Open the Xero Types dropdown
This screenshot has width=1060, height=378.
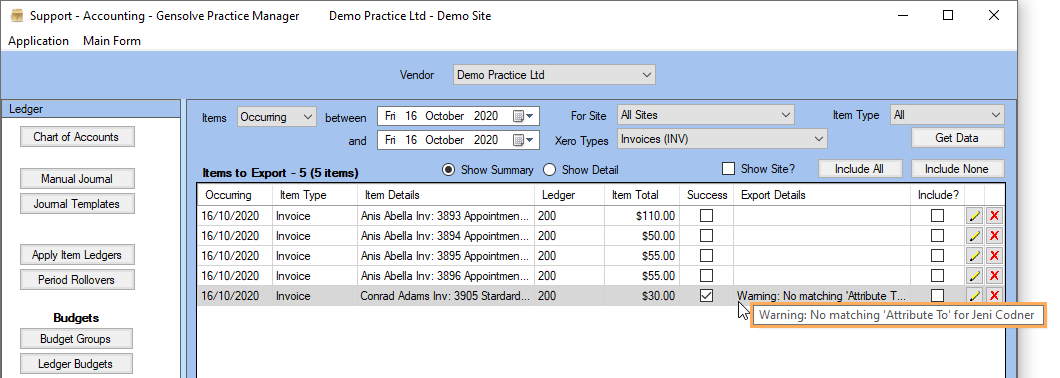[722, 139]
